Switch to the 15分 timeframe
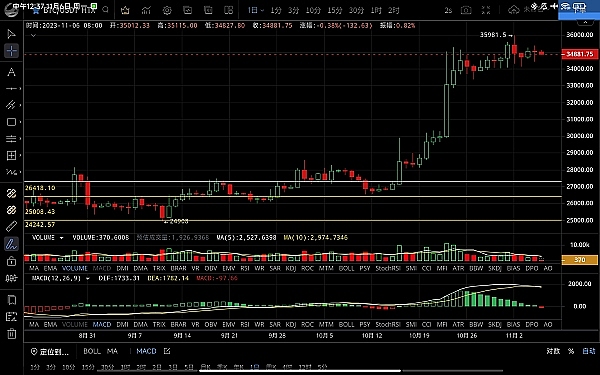Image resolution: width=600 pixels, height=375 pixels. tap(334, 10)
